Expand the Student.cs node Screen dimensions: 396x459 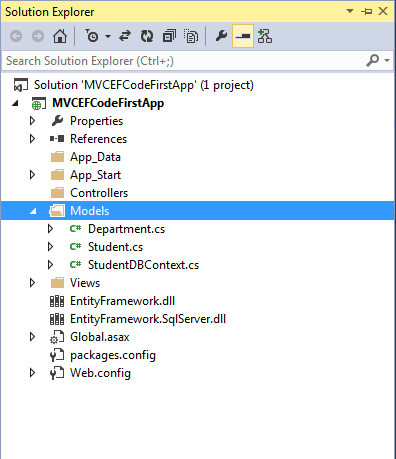coord(50,247)
